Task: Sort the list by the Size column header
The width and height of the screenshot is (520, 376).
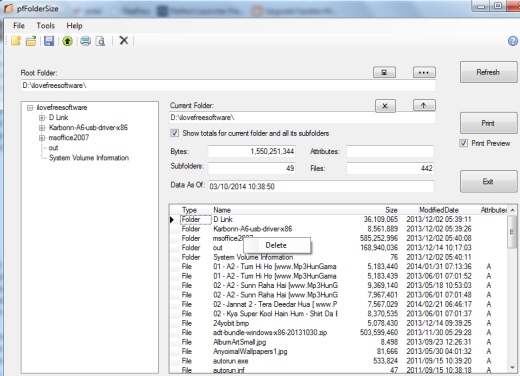Action: [391, 210]
